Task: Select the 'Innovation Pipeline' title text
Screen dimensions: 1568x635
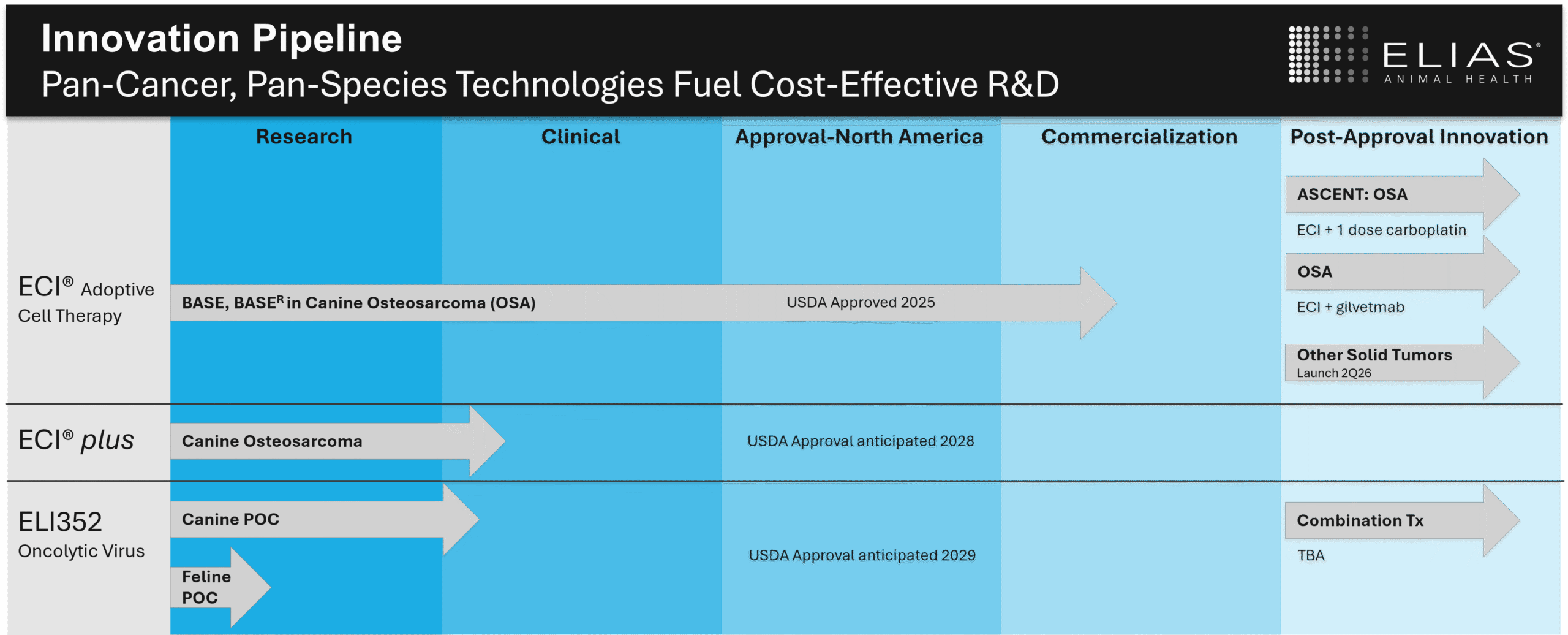Action: [222, 39]
